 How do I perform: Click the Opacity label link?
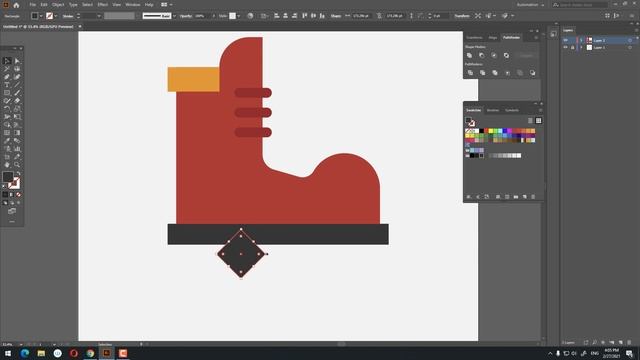pyautogui.click(x=185, y=16)
